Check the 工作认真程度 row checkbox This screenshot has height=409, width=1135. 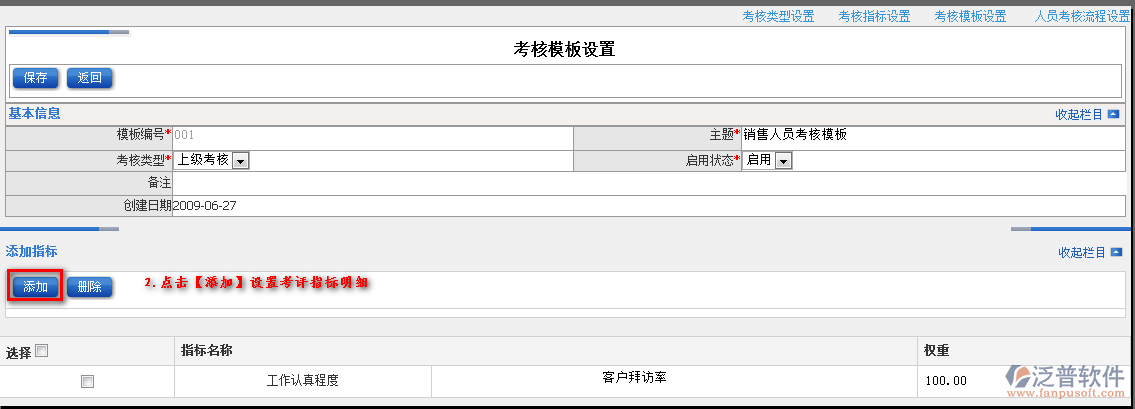click(88, 381)
